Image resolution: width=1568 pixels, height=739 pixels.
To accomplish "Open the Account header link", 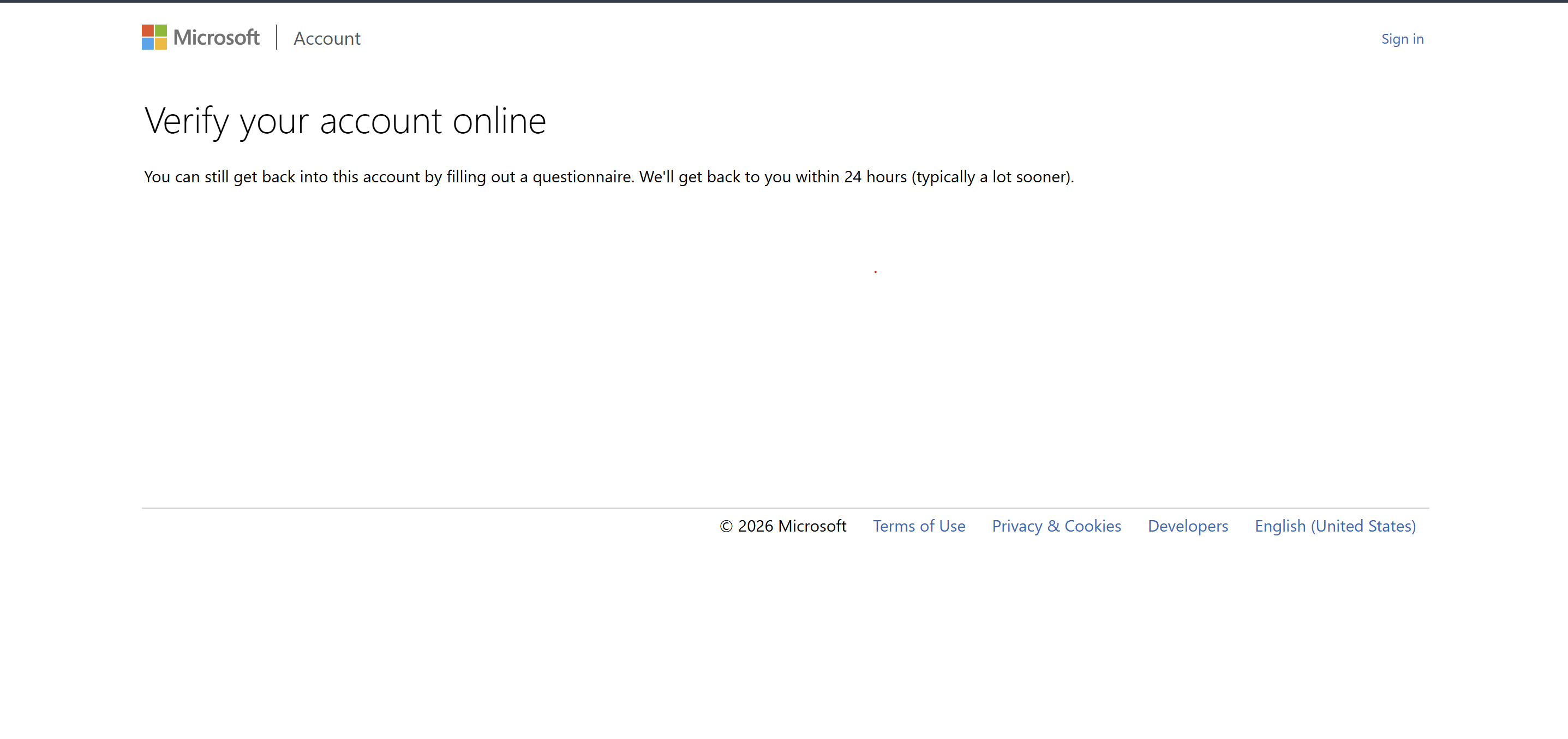I will point(327,38).
